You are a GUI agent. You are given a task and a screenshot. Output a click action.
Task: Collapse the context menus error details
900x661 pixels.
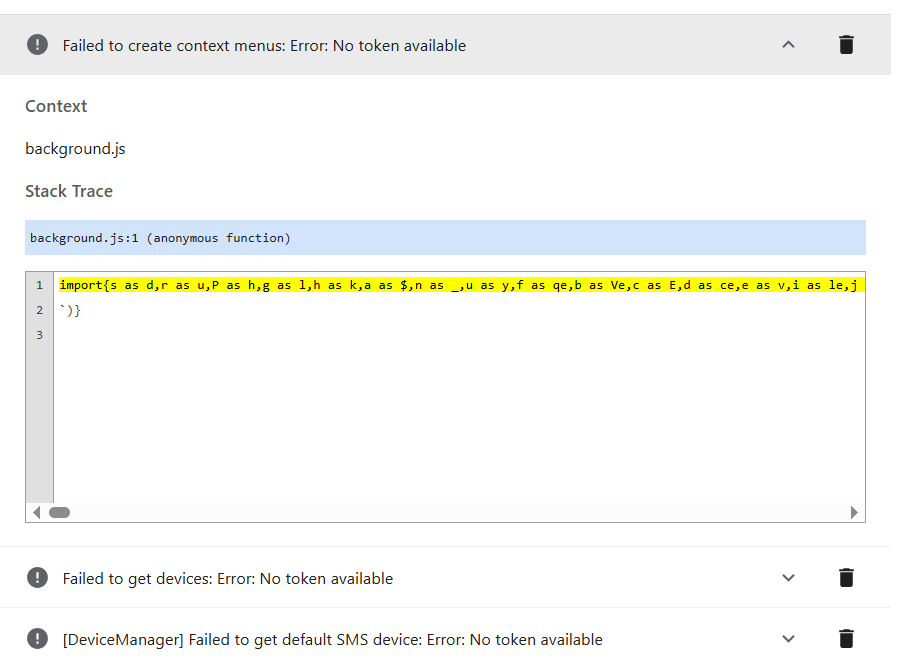click(789, 45)
